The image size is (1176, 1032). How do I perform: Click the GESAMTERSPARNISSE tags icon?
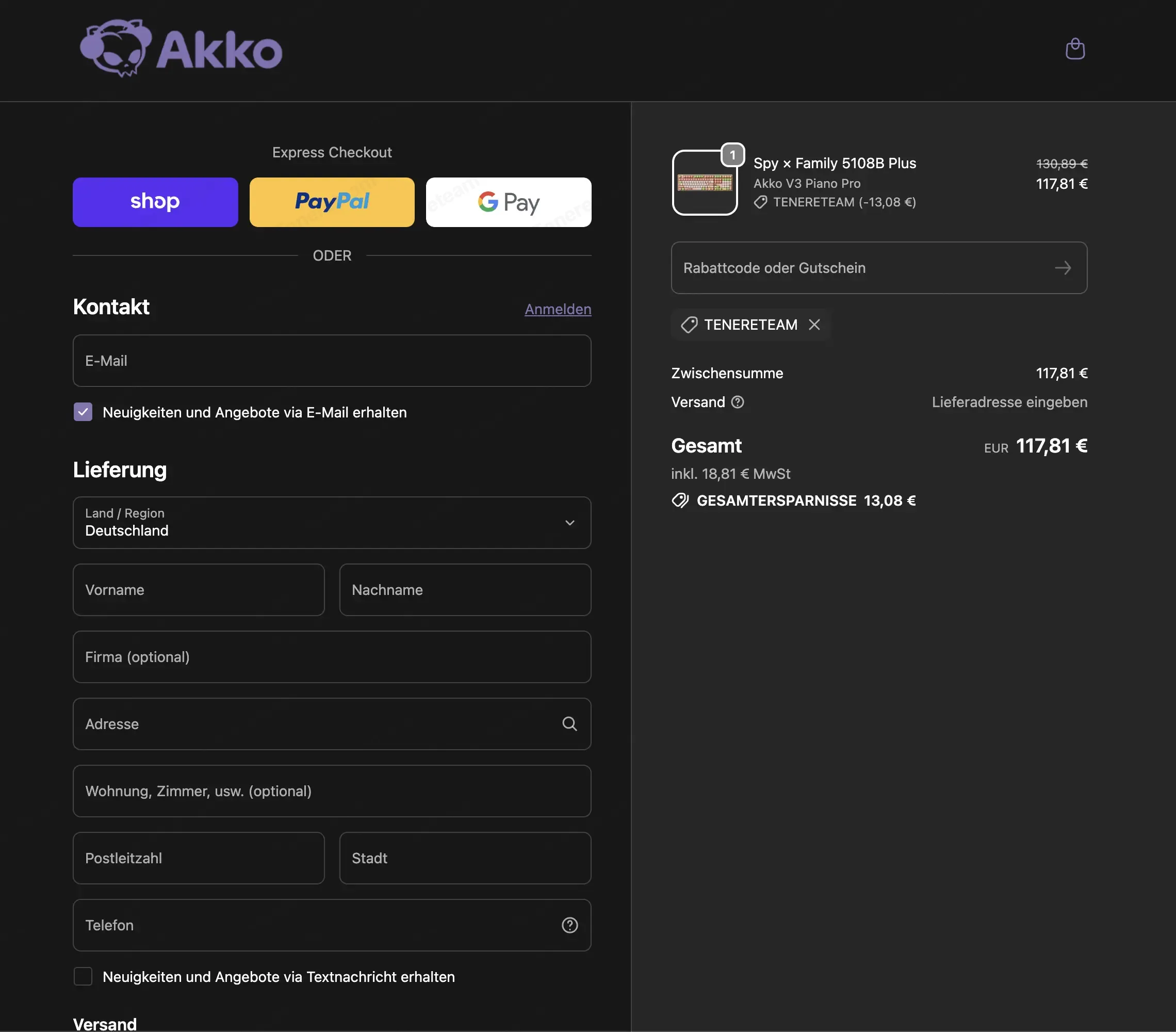click(680, 501)
